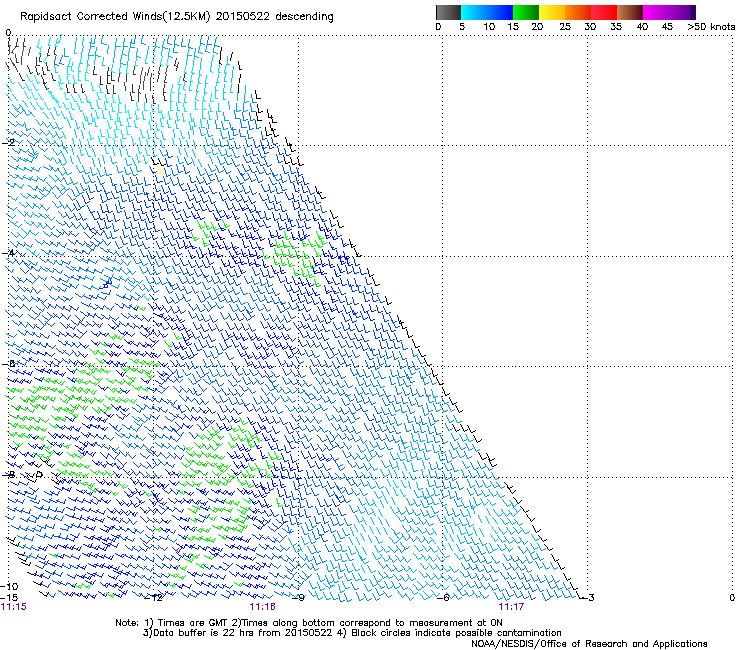Click the '>50 knots' legend label

pyautogui.click(x=711, y=27)
